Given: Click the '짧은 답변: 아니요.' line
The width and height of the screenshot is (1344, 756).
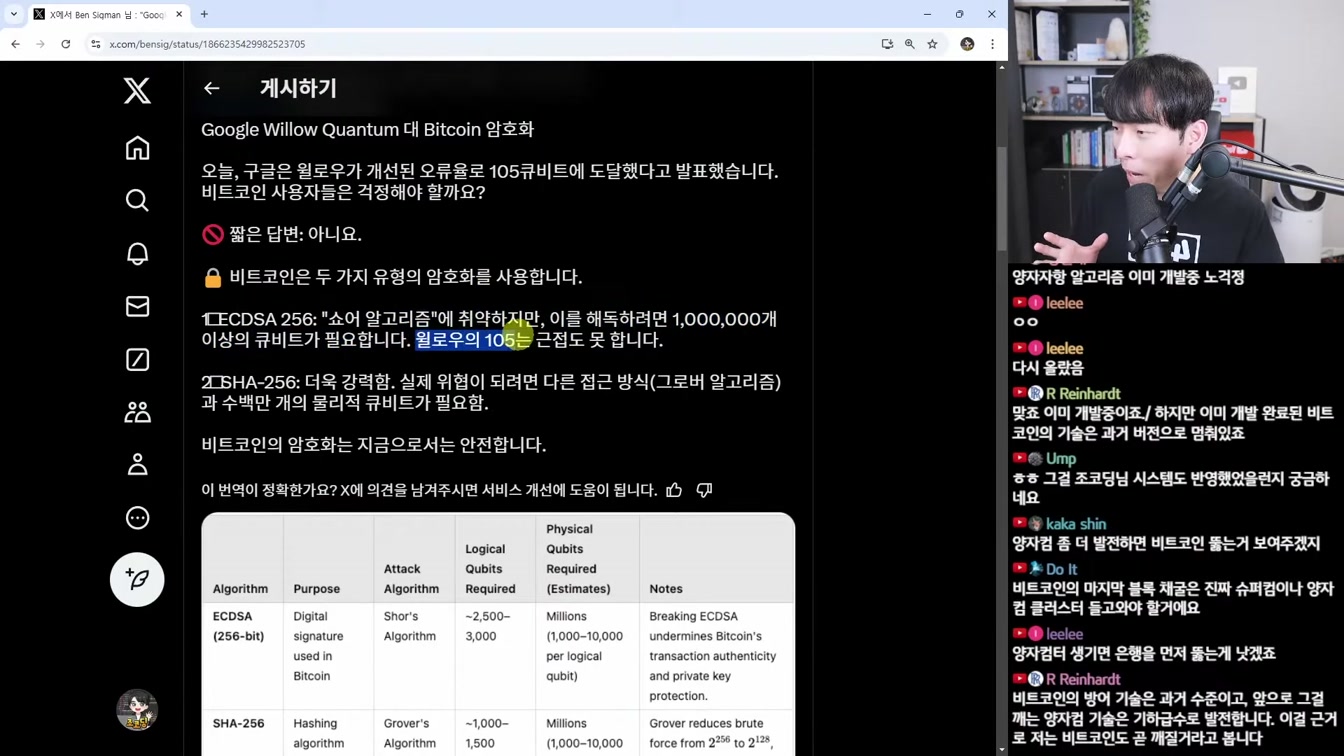Looking at the screenshot, I should [x=281, y=234].
